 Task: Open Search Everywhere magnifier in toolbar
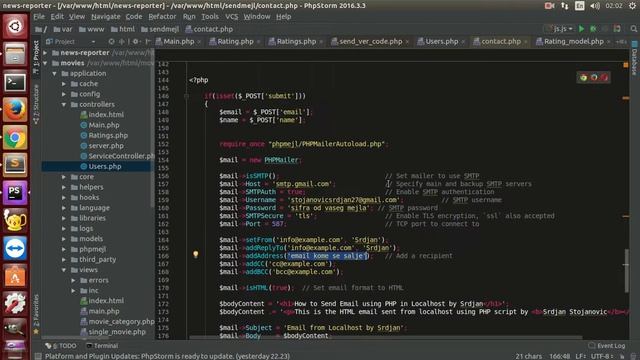633,29
